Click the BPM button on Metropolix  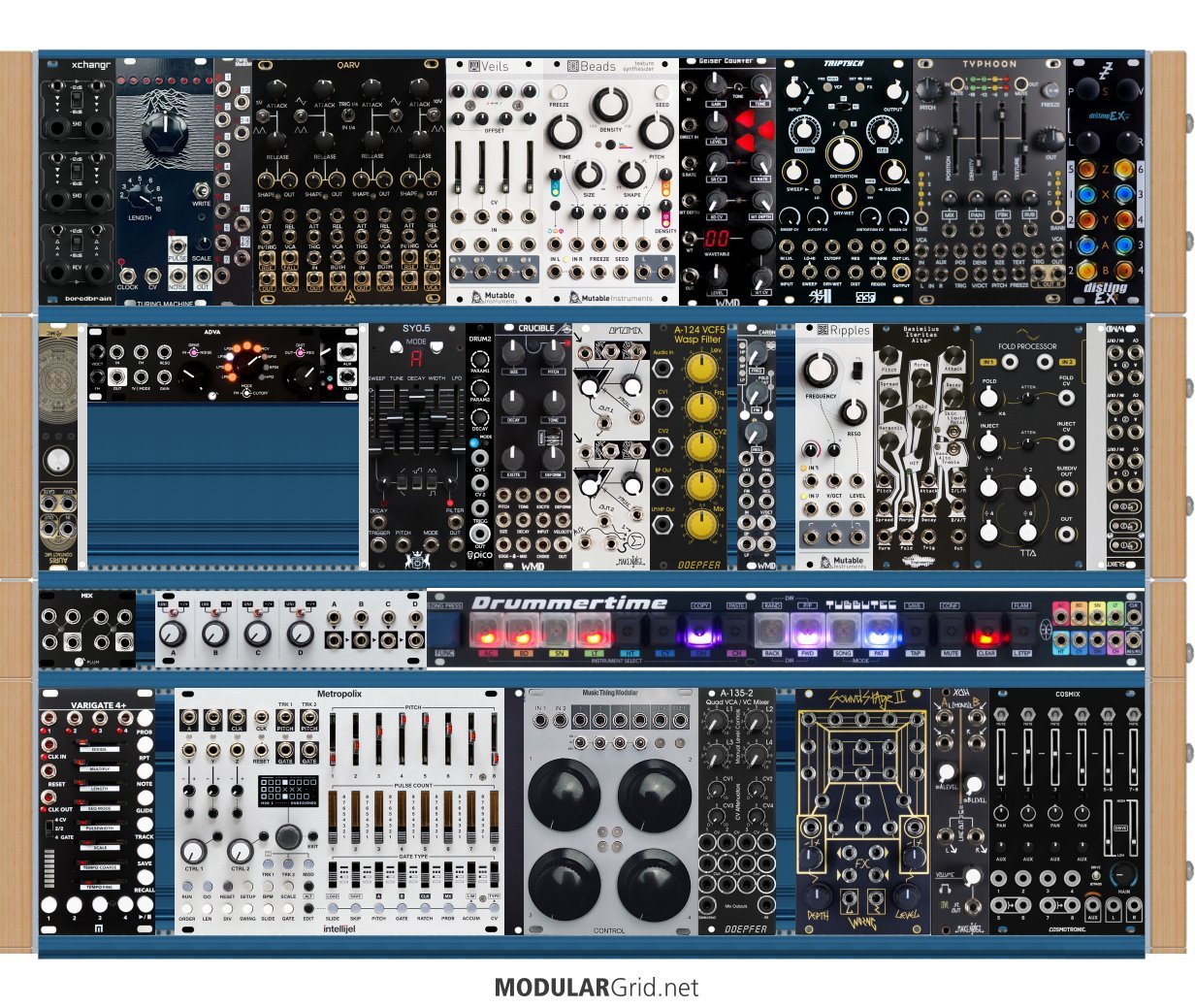pyautogui.click(x=268, y=885)
